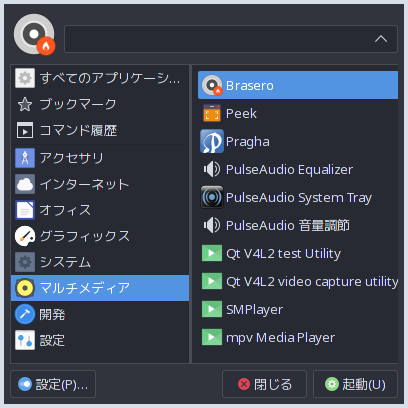Click the SMPlayer green play icon
Image resolution: width=408 pixels, height=408 pixels.
[x=212, y=309]
